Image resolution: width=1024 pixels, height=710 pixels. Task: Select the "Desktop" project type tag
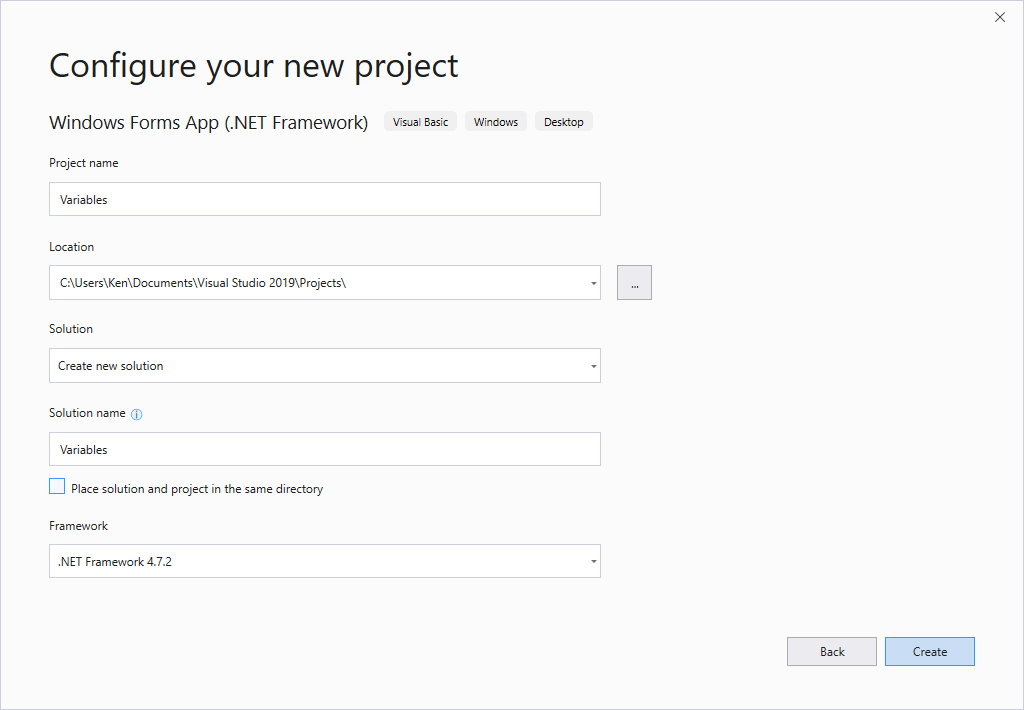563,121
